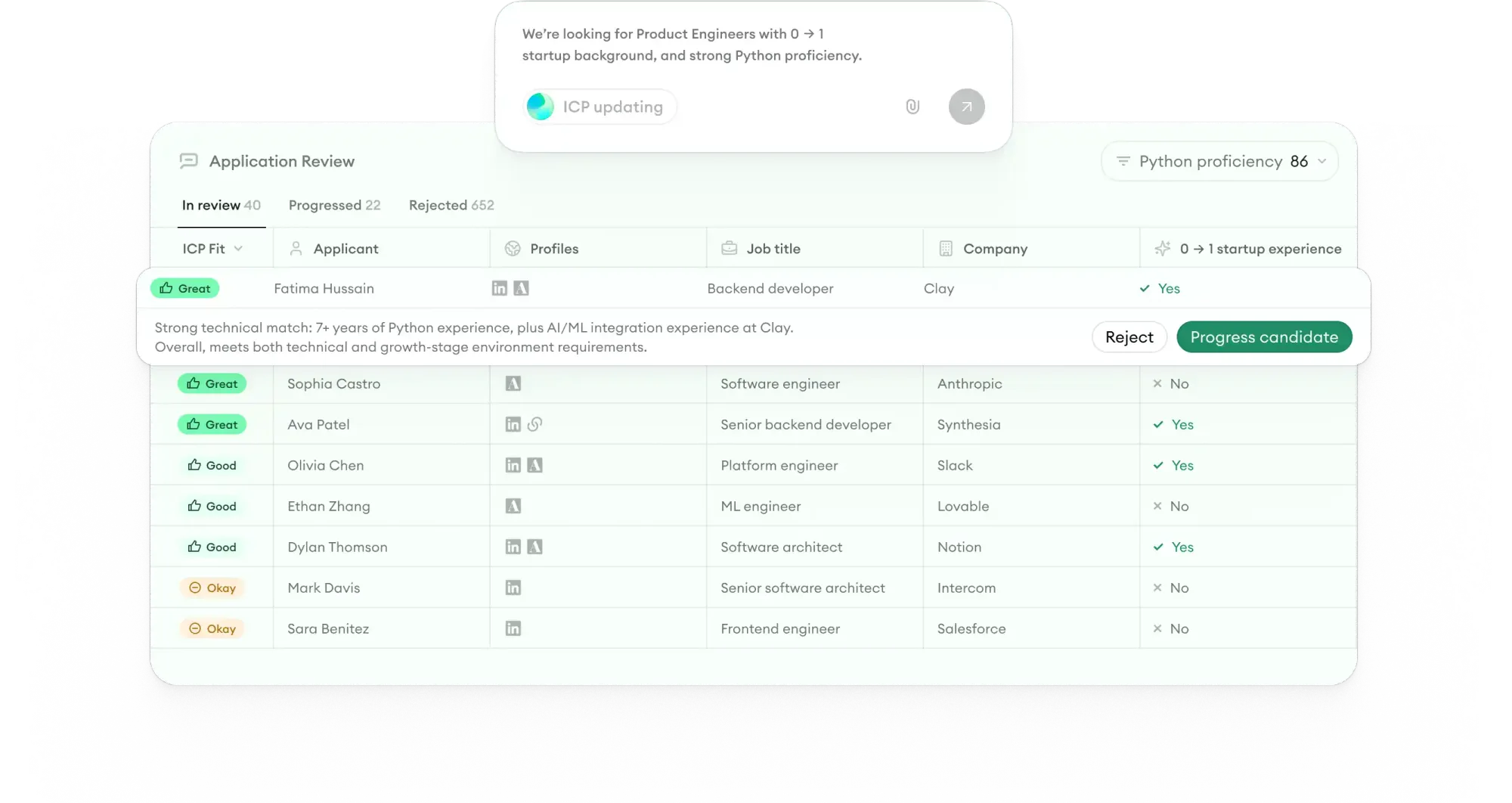This screenshot has height=803, width=1512.
Task: Click the Senior backend developer job title
Action: [806, 424]
